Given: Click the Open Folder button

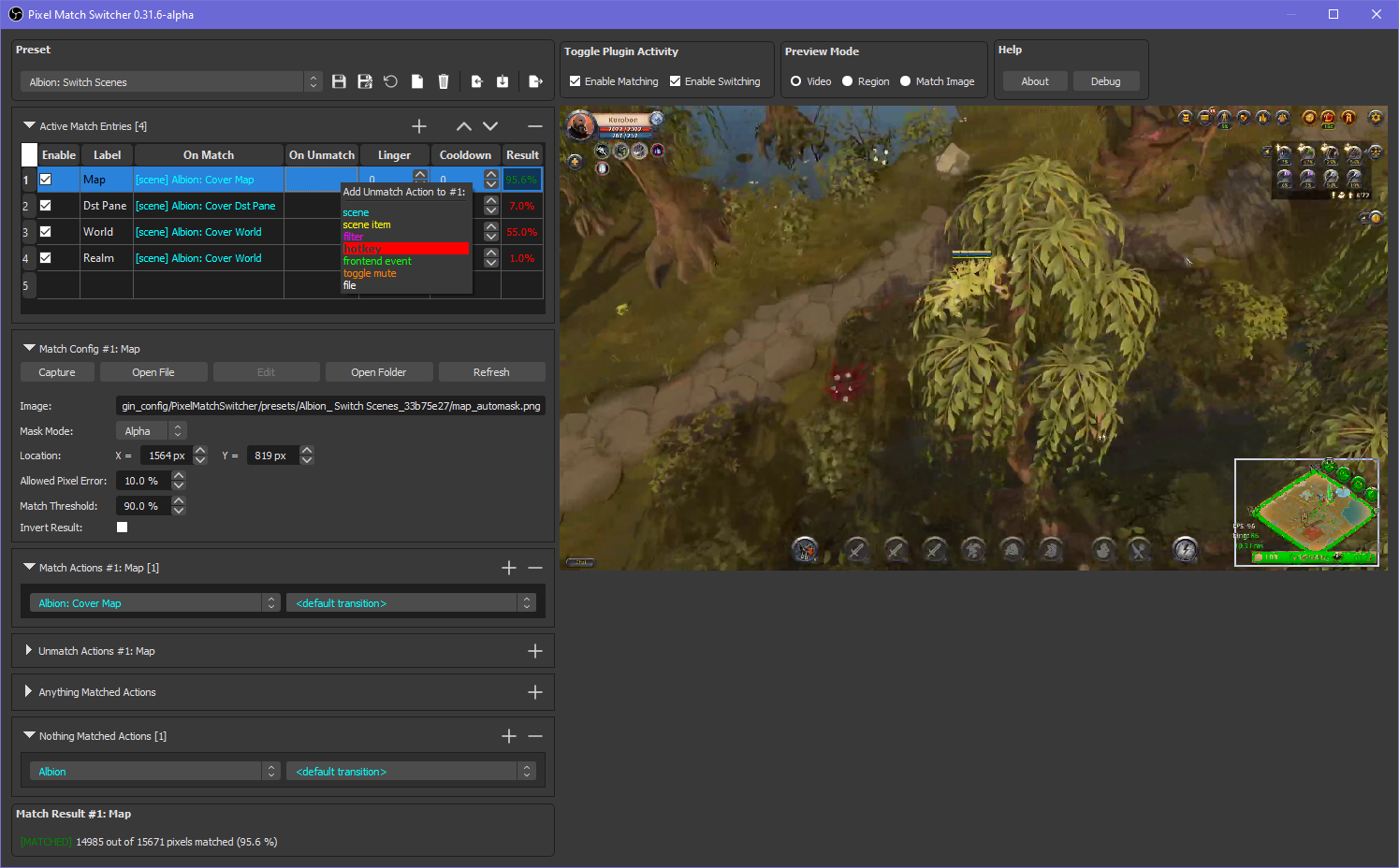Looking at the screenshot, I should 379,372.
